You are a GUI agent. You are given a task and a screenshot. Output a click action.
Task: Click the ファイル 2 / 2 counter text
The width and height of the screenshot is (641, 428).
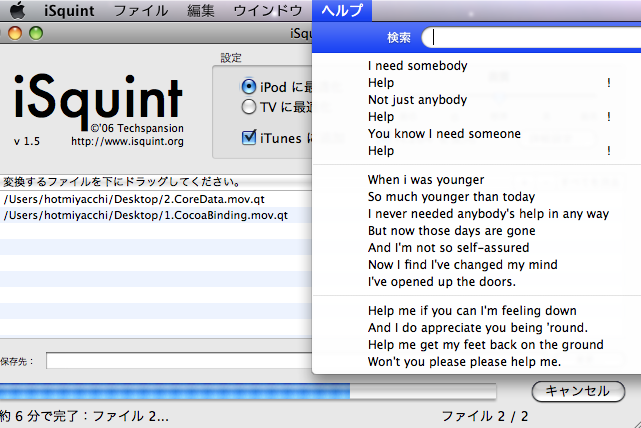(x=485, y=416)
